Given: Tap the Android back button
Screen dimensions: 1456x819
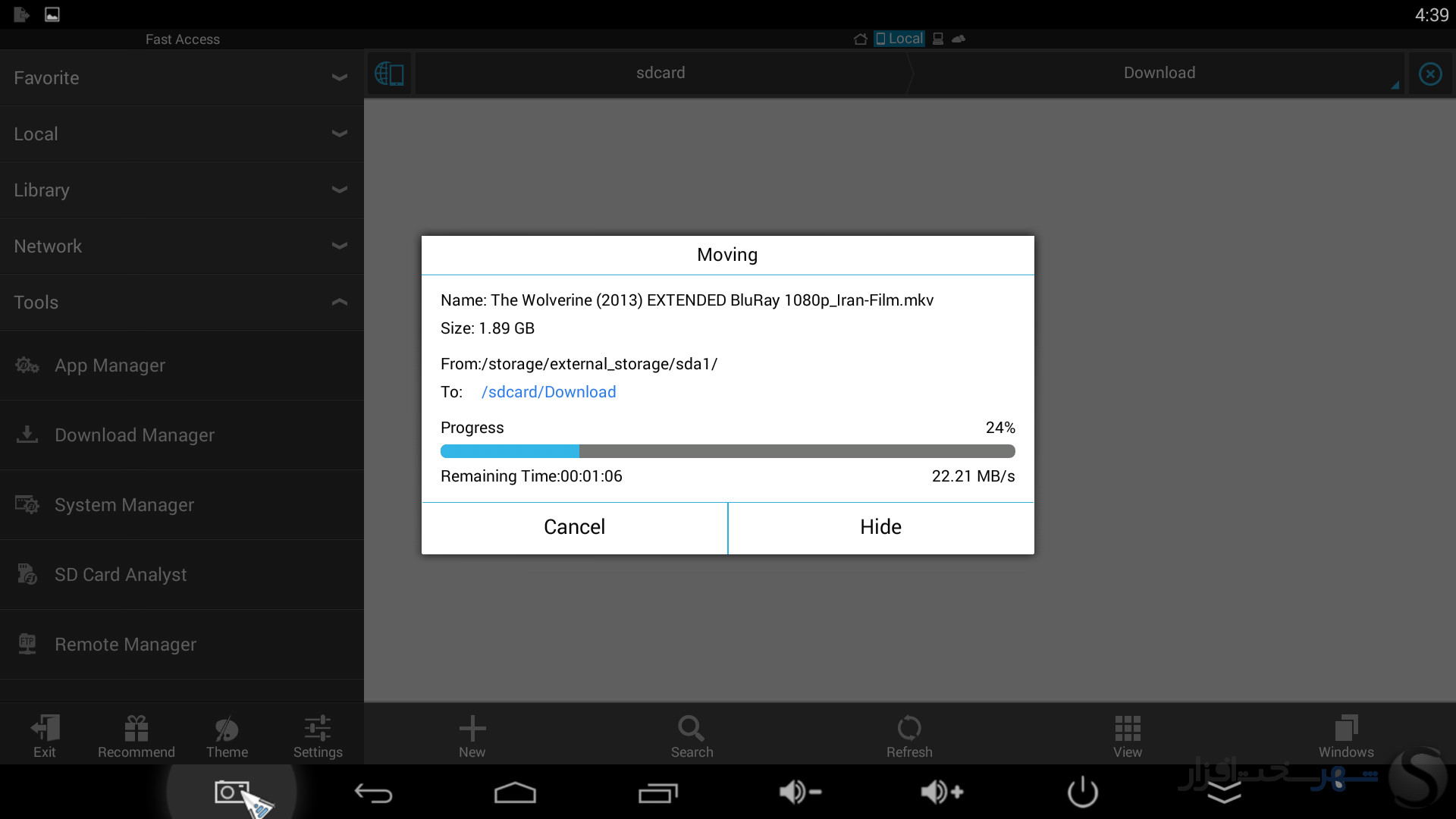Looking at the screenshot, I should (x=373, y=793).
